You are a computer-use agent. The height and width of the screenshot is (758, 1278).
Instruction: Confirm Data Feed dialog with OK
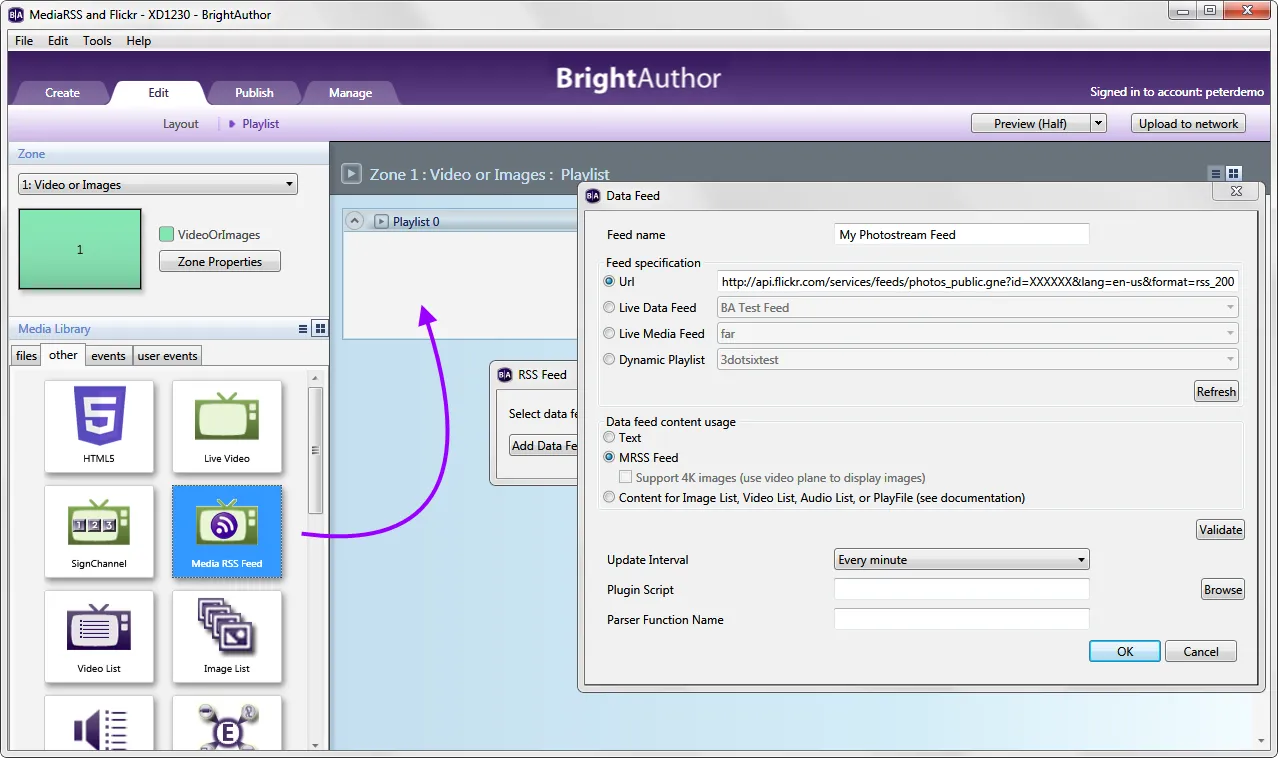click(x=1125, y=652)
